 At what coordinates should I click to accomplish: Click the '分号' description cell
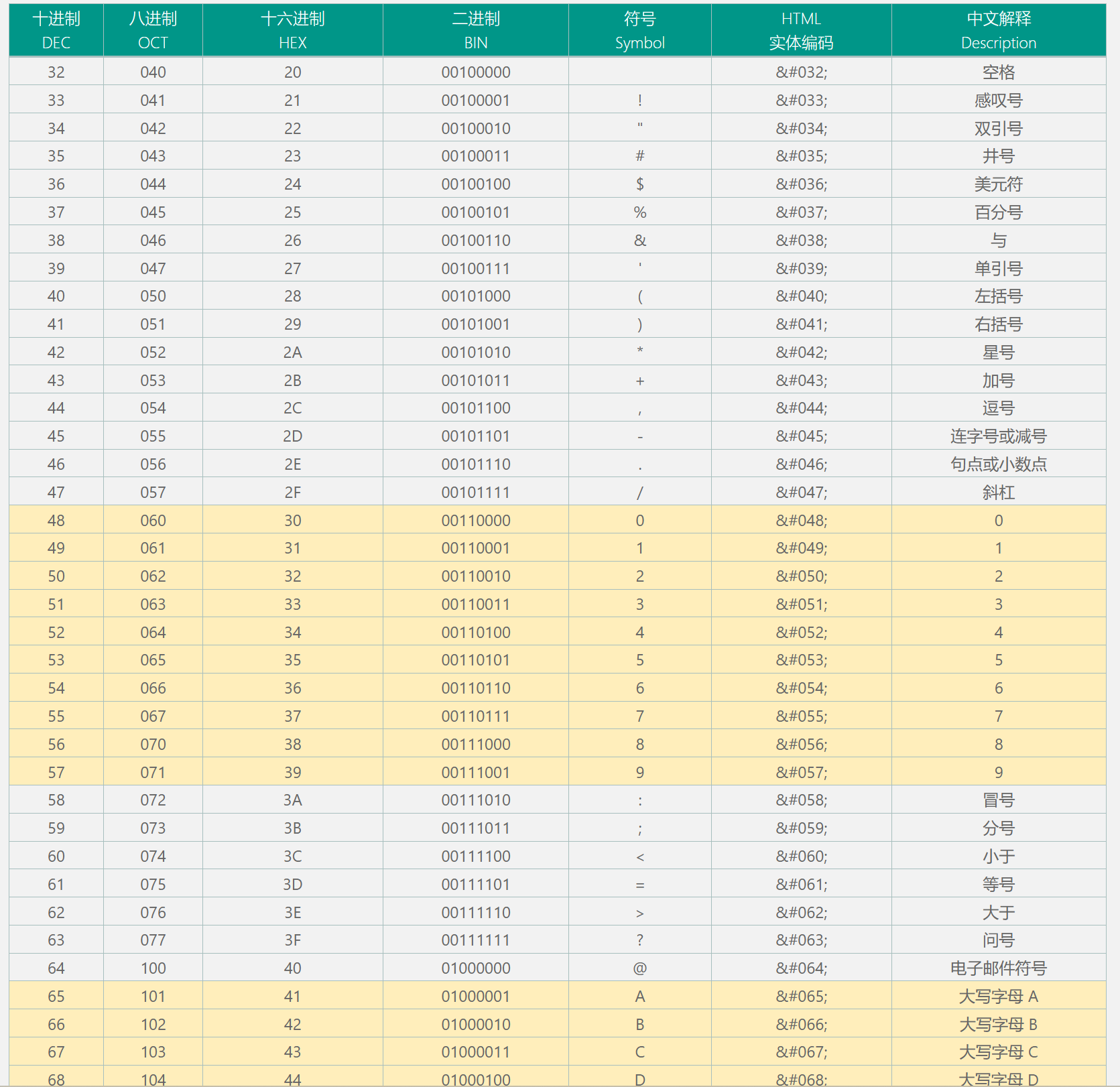(x=999, y=828)
